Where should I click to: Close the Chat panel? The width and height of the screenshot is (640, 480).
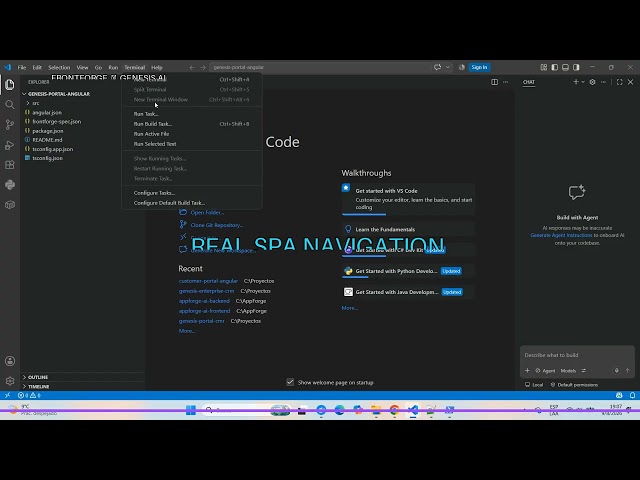coord(631,82)
